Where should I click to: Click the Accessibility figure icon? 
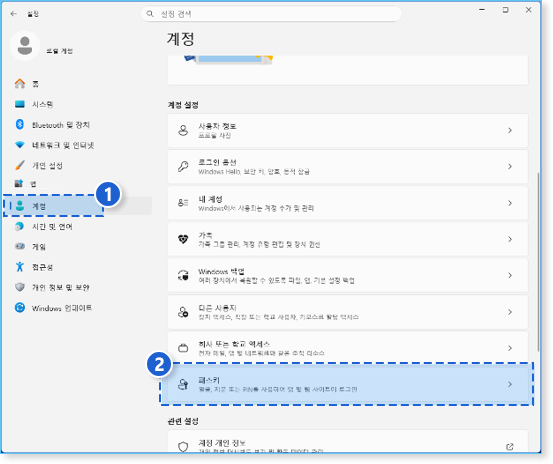(20, 267)
